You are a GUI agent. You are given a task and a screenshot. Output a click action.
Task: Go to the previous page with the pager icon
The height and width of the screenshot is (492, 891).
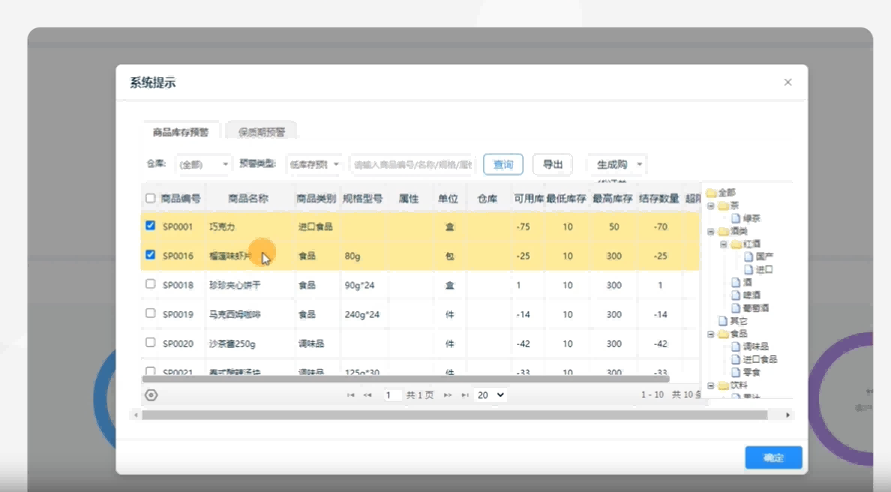coord(368,395)
